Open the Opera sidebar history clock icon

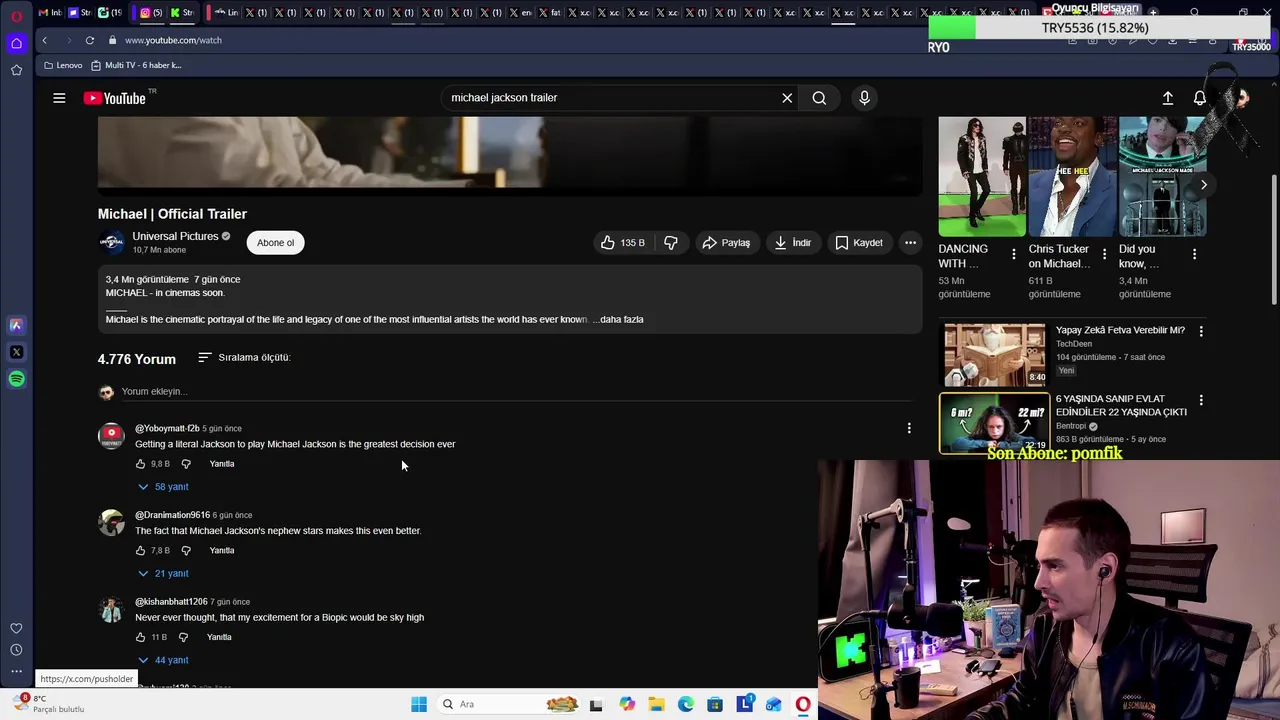(16, 650)
